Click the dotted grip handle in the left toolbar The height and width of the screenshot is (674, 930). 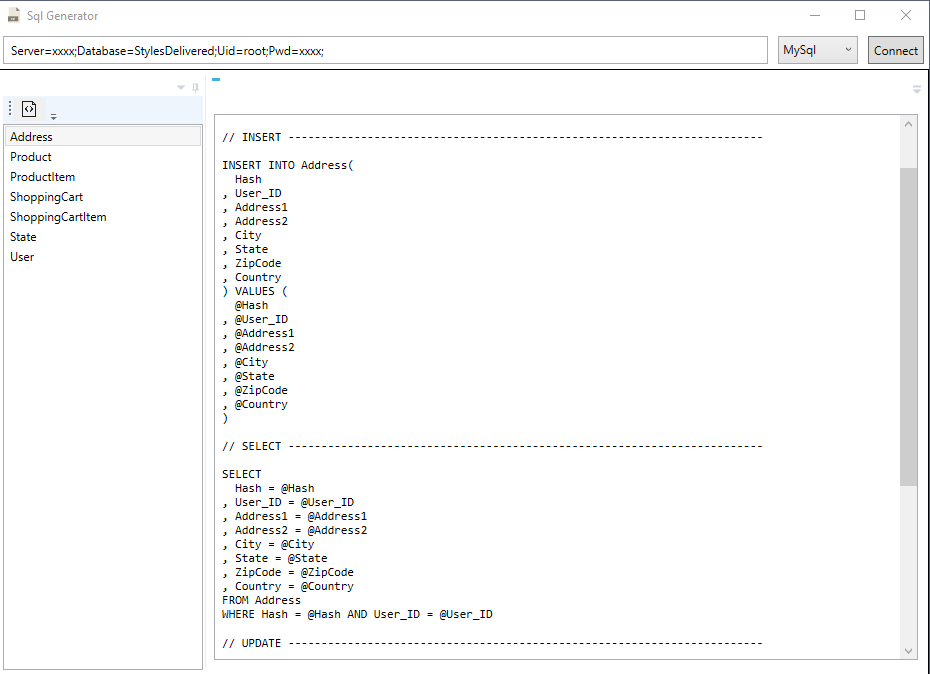tap(9, 108)
